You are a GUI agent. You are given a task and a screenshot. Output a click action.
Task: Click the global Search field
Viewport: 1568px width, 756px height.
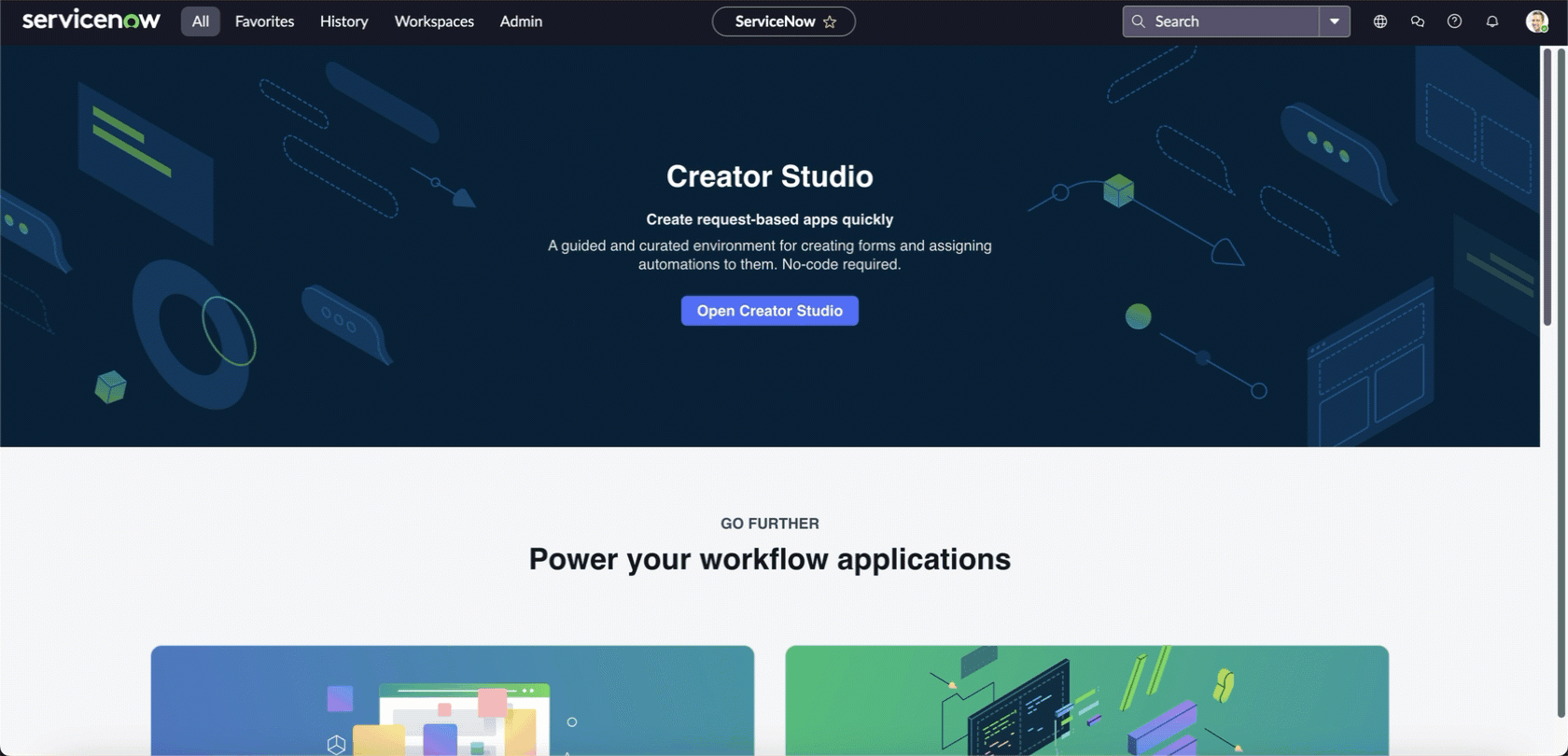[x=1221, y=21]
